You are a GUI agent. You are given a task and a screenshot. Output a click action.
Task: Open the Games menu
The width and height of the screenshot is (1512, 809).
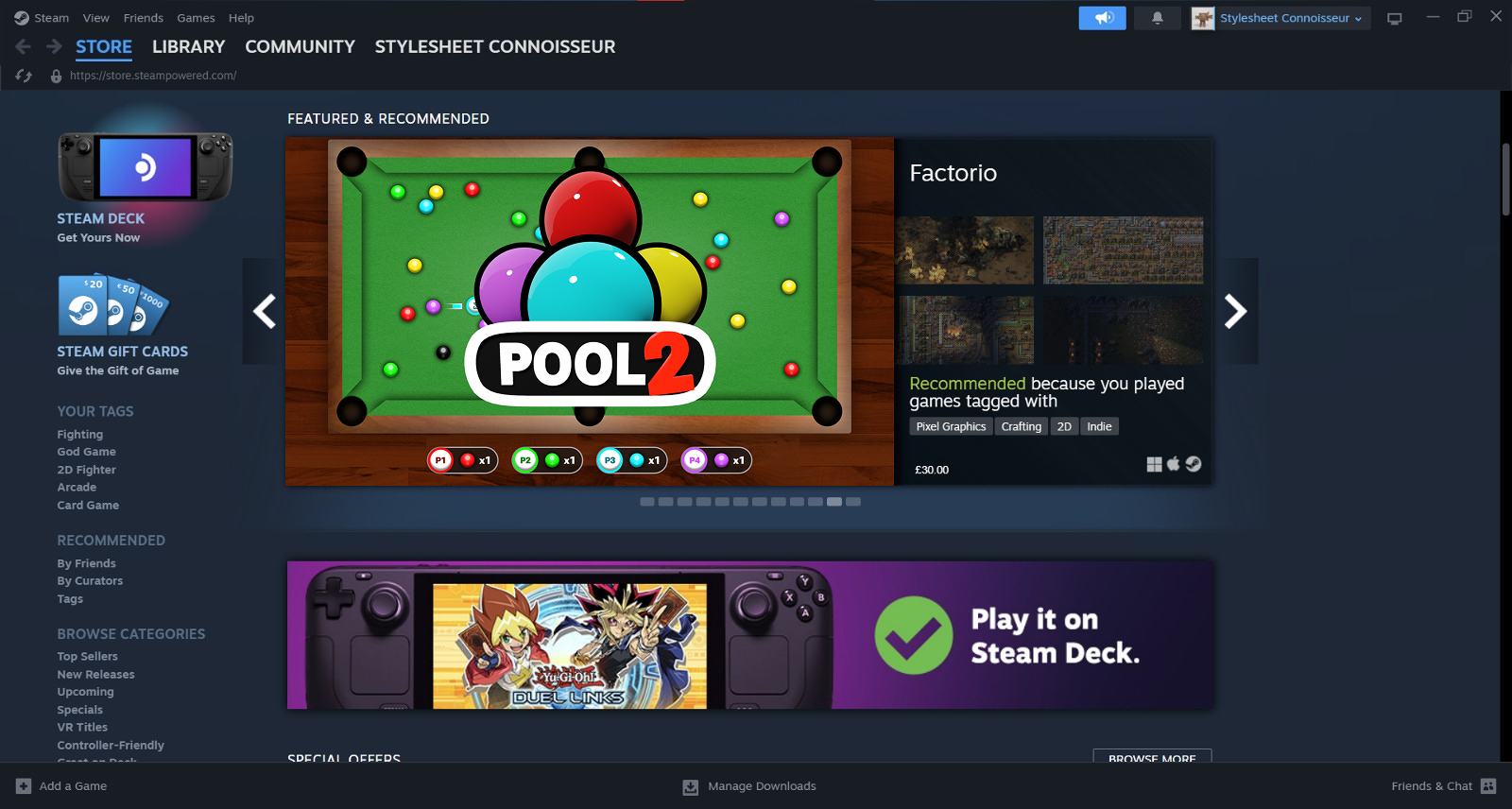click(196, 18)
